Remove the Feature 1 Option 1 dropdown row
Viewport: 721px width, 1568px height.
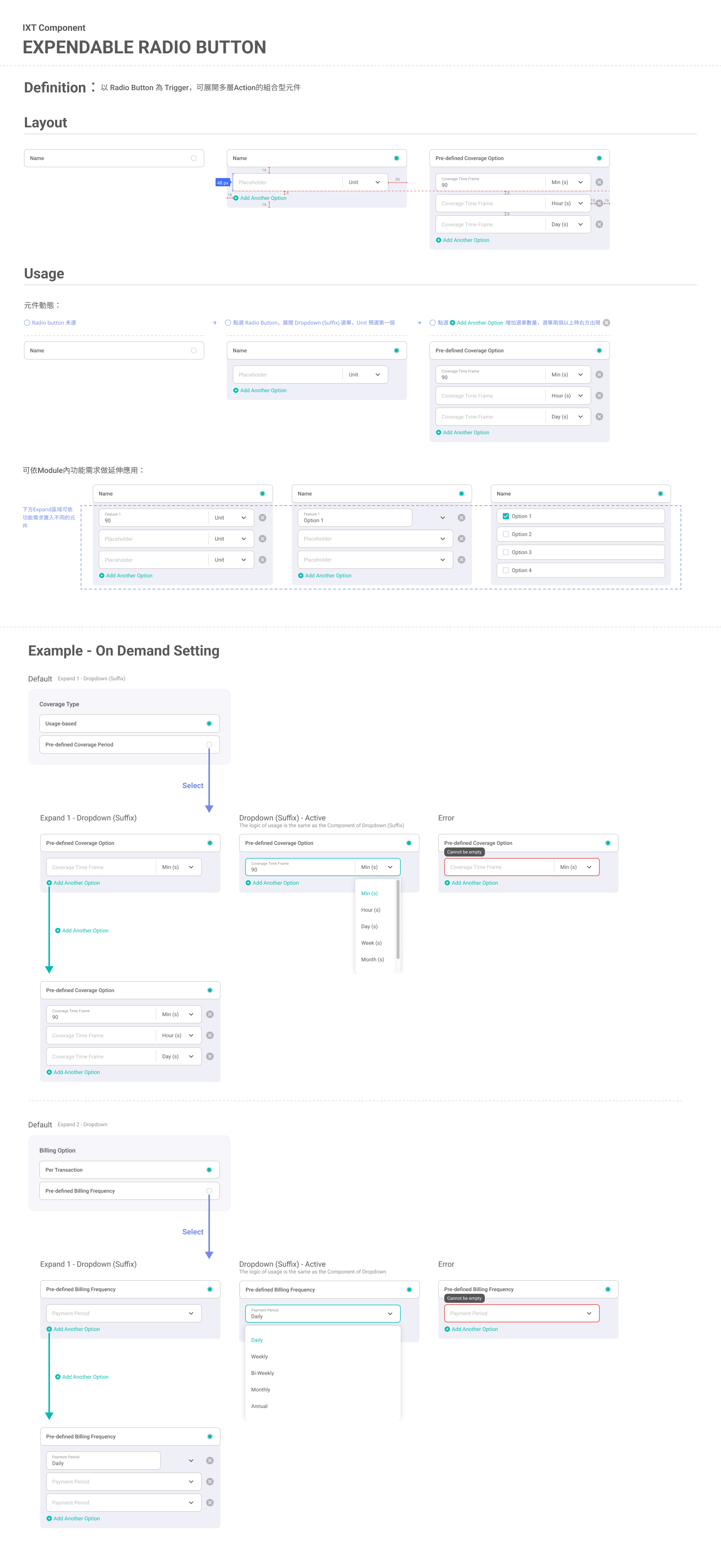(x=461, y=518)
